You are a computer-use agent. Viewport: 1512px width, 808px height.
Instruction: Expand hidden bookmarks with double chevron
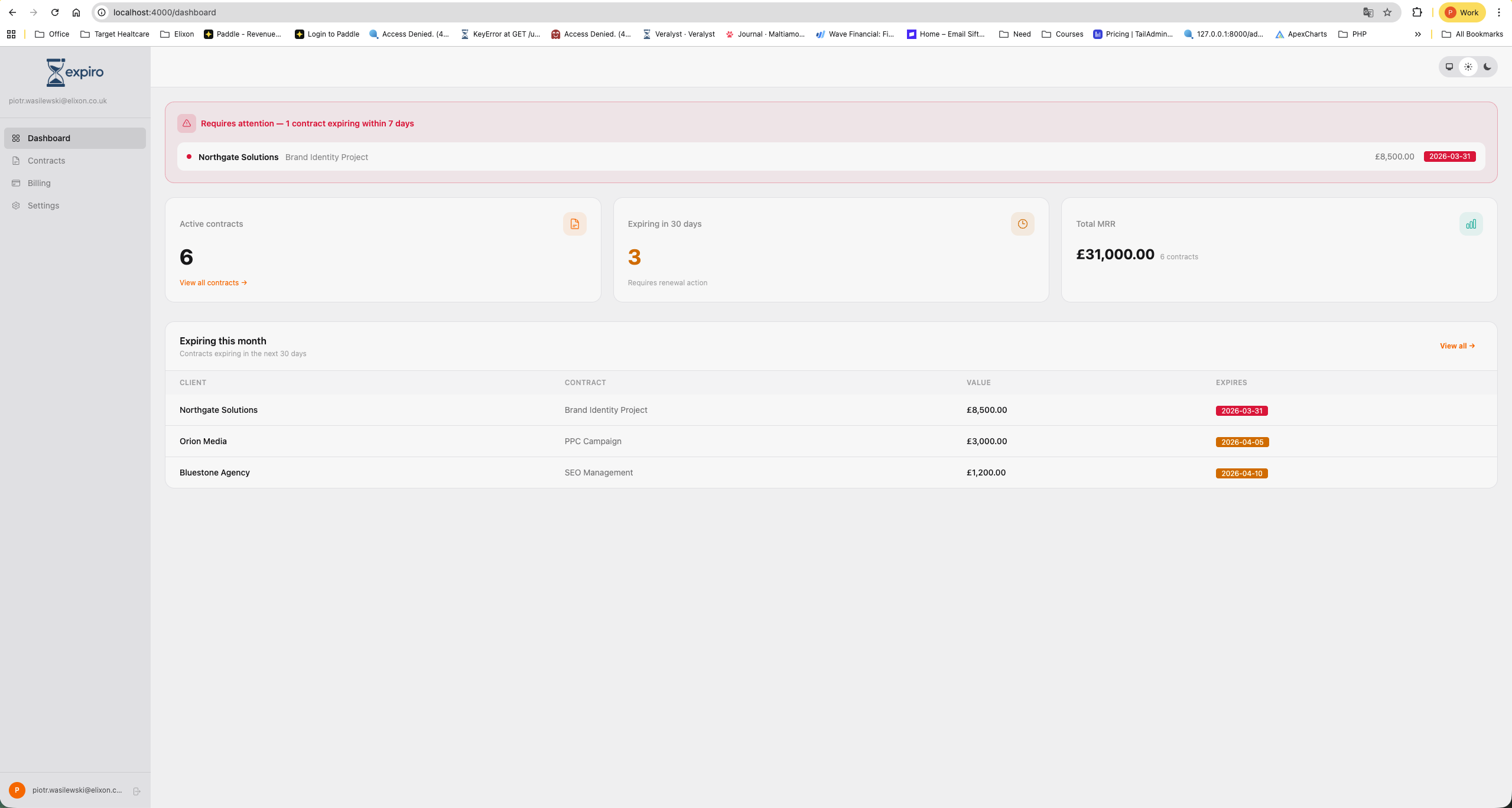(1417, 34)
